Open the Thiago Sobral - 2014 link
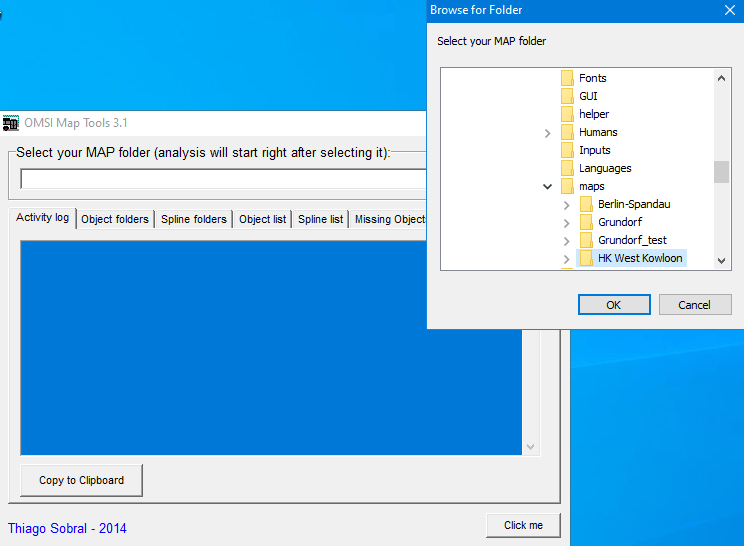The image size is (744, 546). (x=67, y=528)
